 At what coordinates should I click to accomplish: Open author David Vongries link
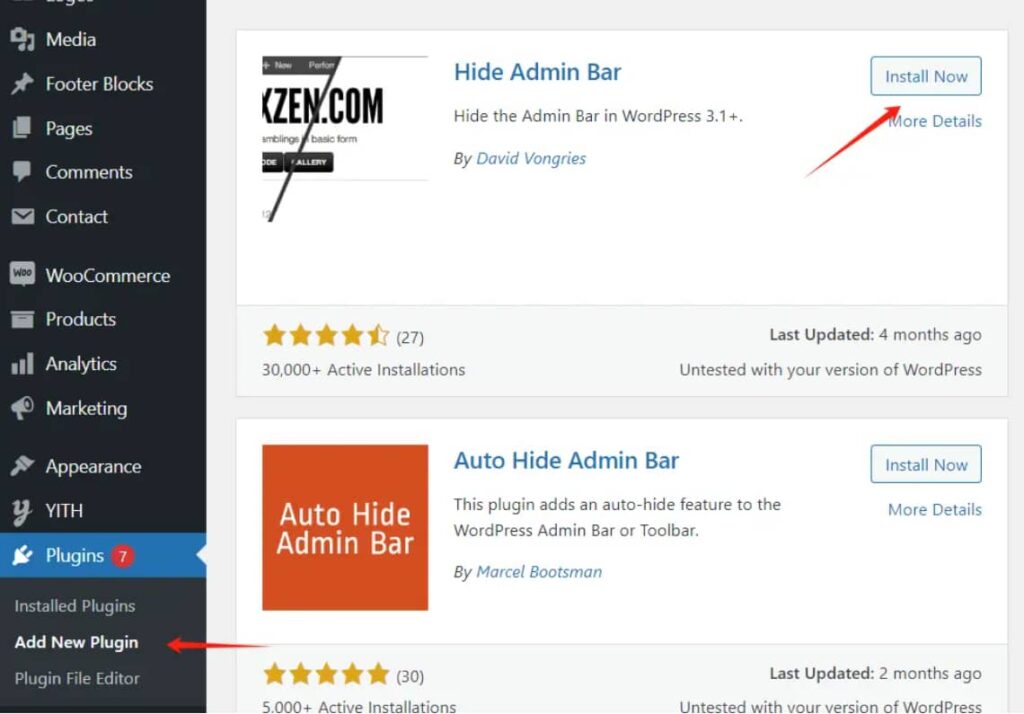(x=531, y=158)
